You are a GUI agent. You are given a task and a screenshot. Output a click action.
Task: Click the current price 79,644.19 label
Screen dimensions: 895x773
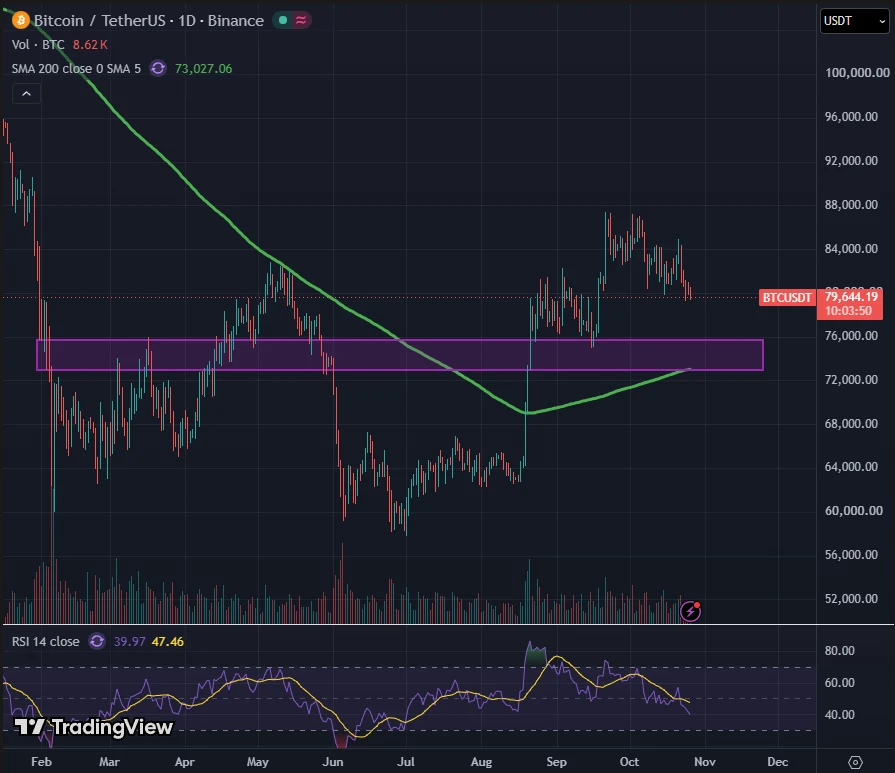[x=850, y=296]
